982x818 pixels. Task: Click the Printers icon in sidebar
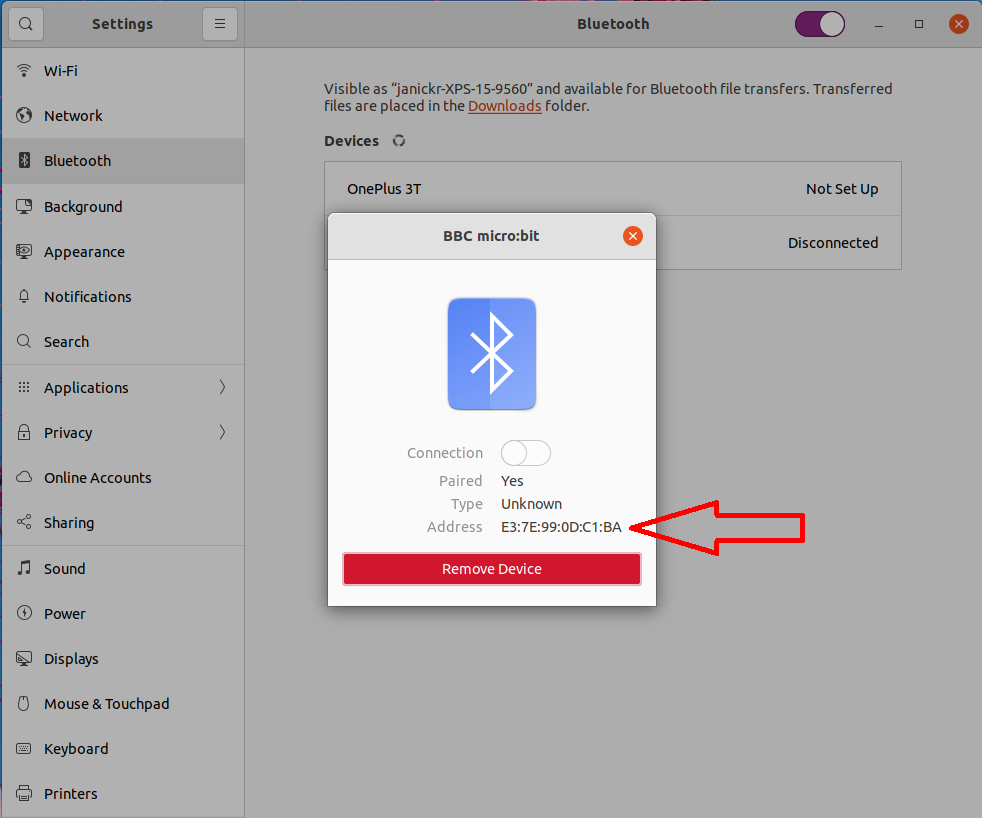pyautogui.click(x=24, y=793)
